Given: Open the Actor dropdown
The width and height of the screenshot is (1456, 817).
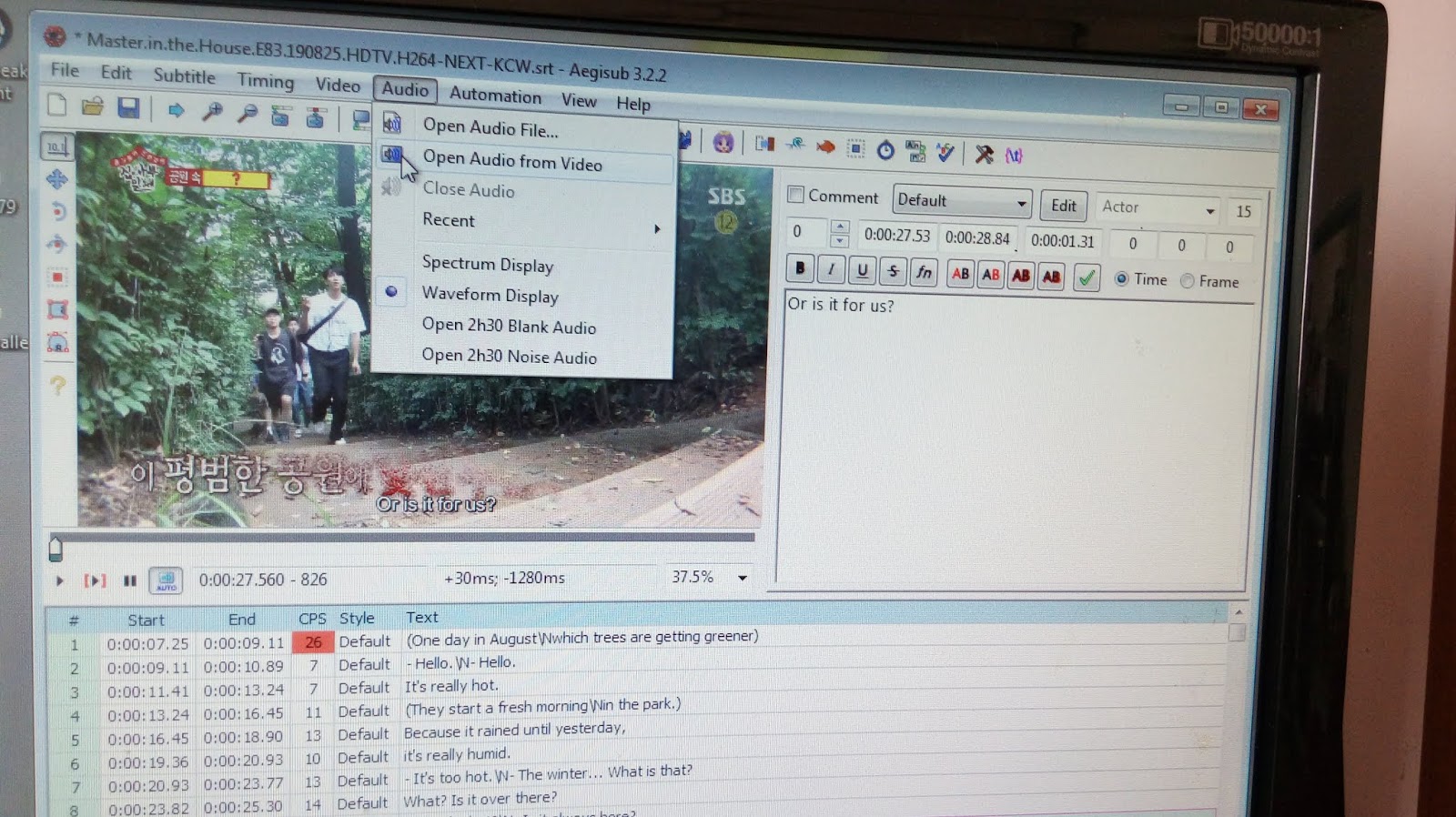Looking at the screenshot, I should (1158, 208).
